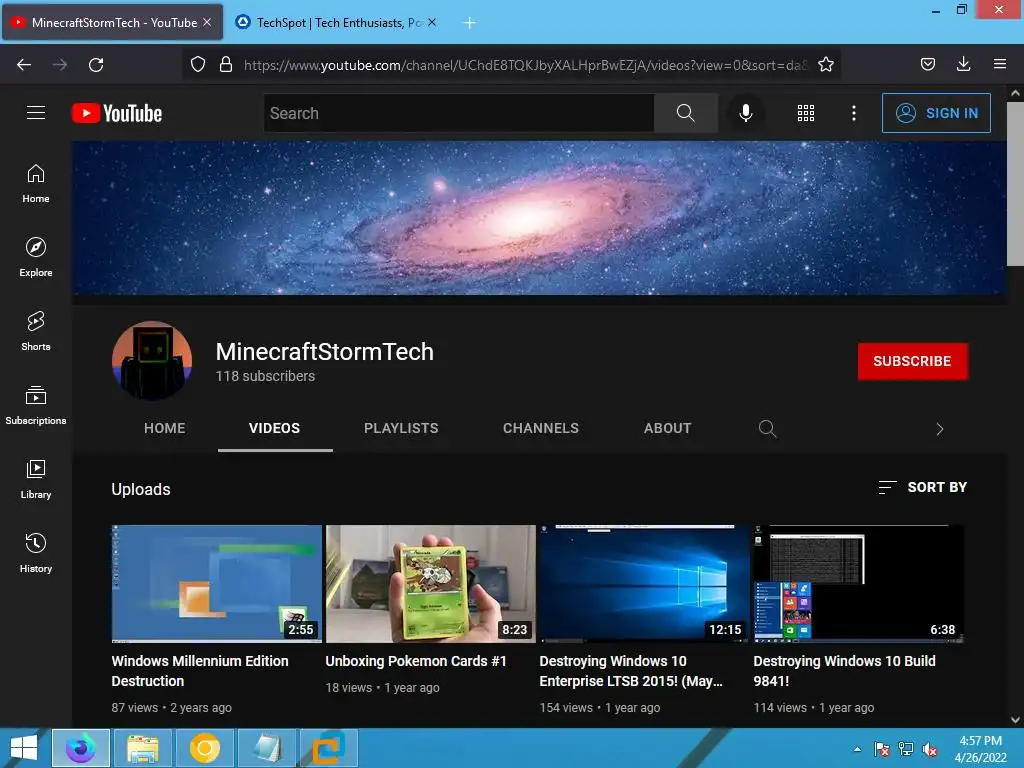Screen dimensions: 1024x768
Task: Click the YouTube logo
Action: pos(117,113)
